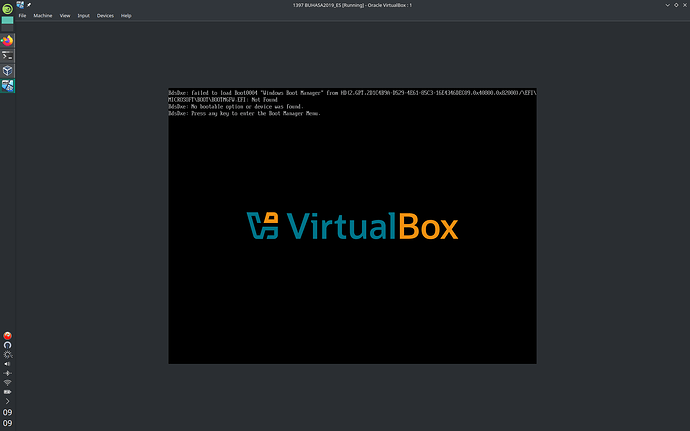Click the VirtualBox window title bar icon
The image size is (690, 431).
tap(20, 5)
